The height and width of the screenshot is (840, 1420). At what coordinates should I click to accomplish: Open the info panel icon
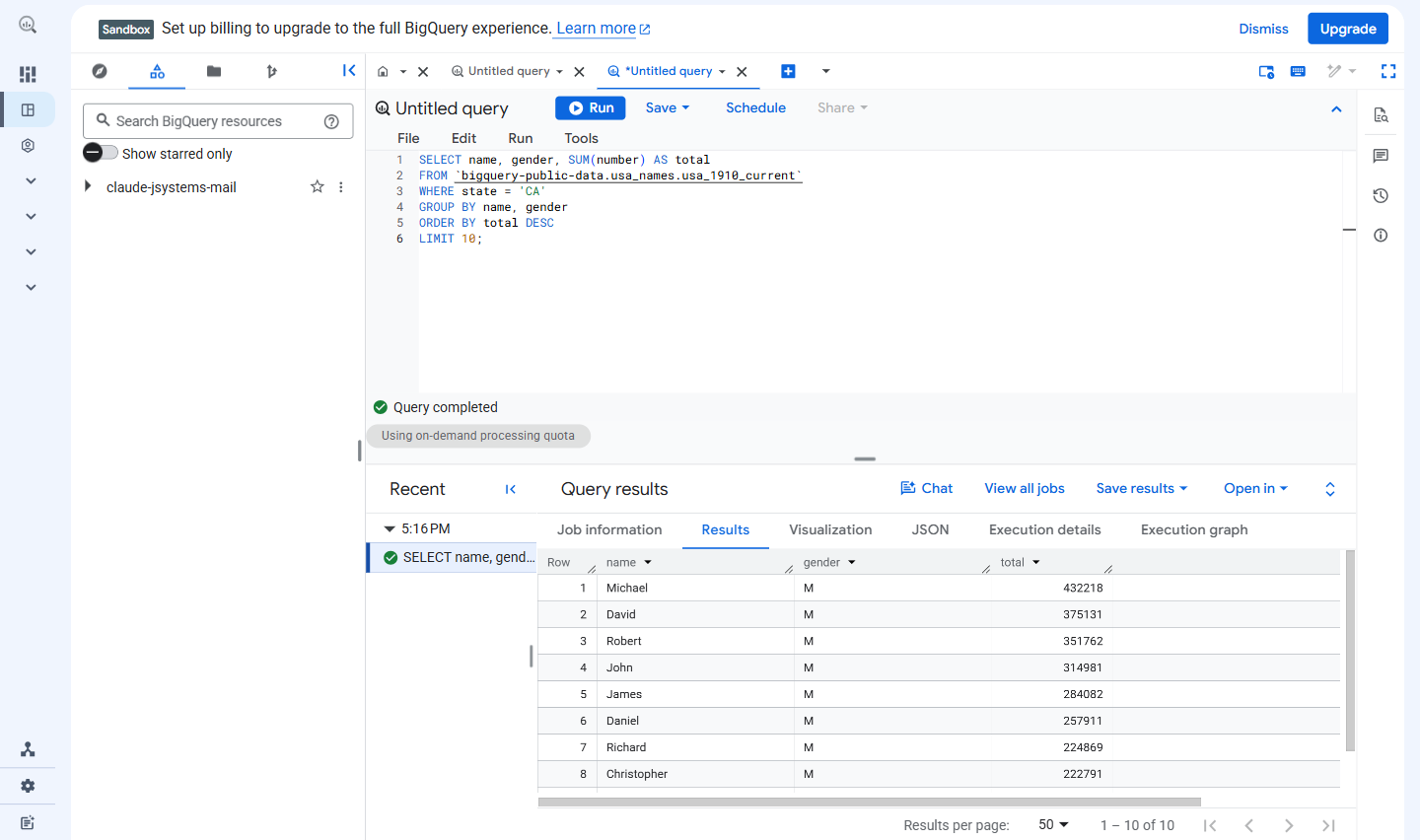[x=1381, y=235]
